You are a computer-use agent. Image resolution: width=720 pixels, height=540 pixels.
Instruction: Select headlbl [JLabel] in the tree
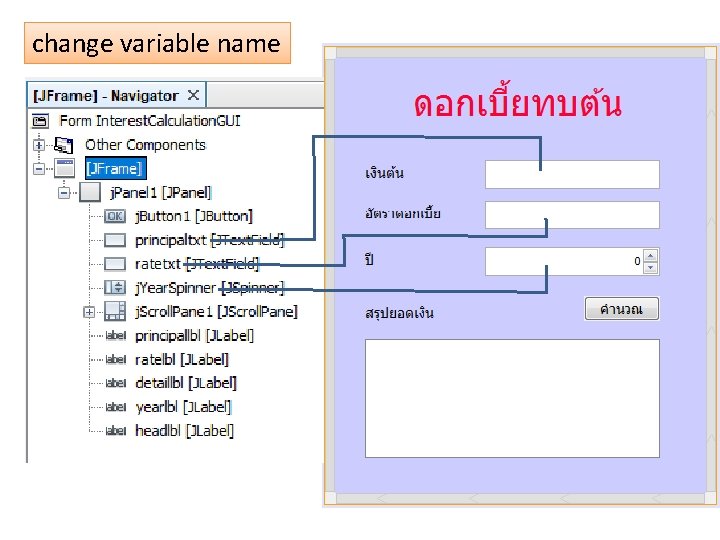185,431
